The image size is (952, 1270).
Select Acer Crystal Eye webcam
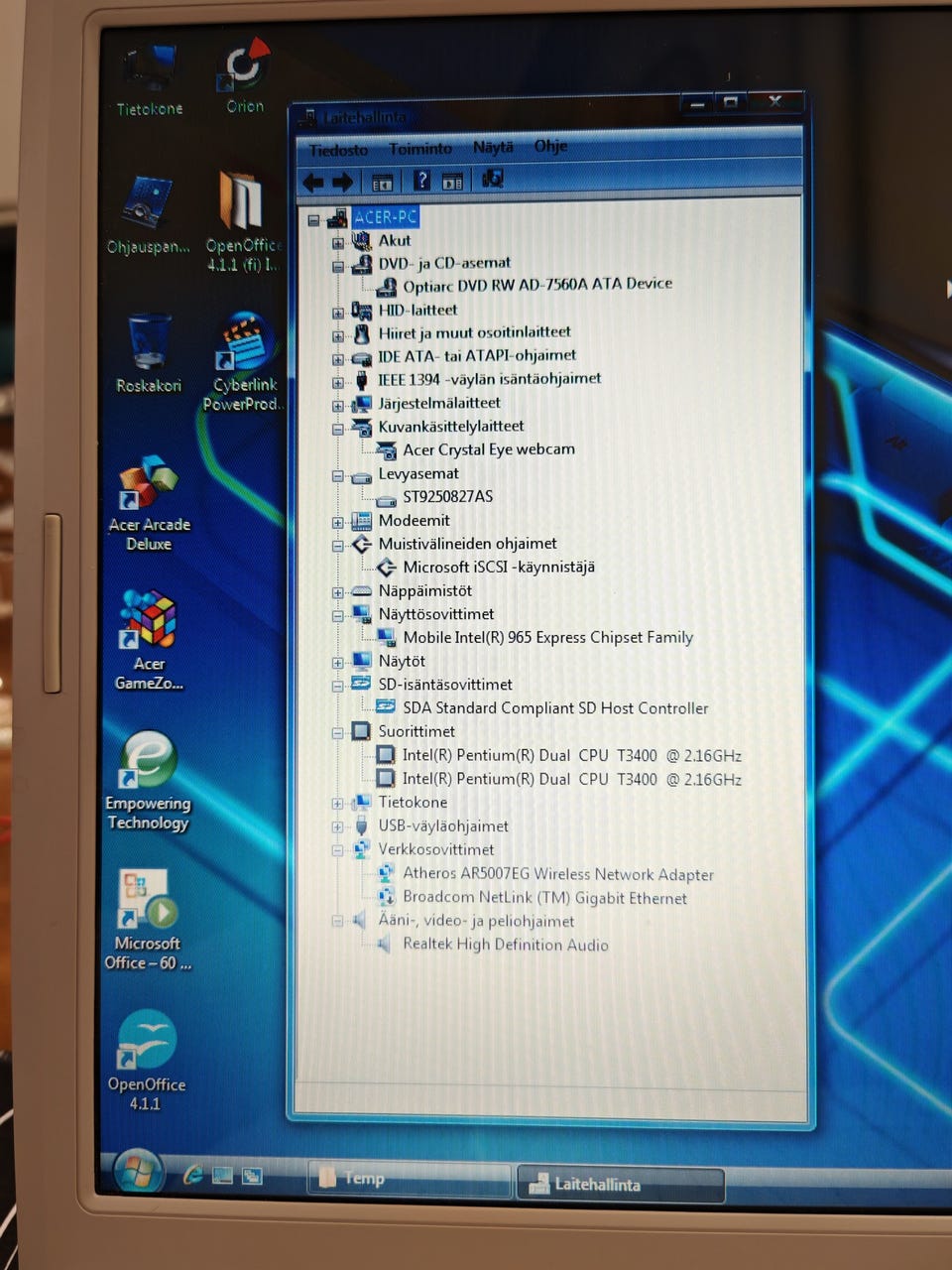click(488, 449)
